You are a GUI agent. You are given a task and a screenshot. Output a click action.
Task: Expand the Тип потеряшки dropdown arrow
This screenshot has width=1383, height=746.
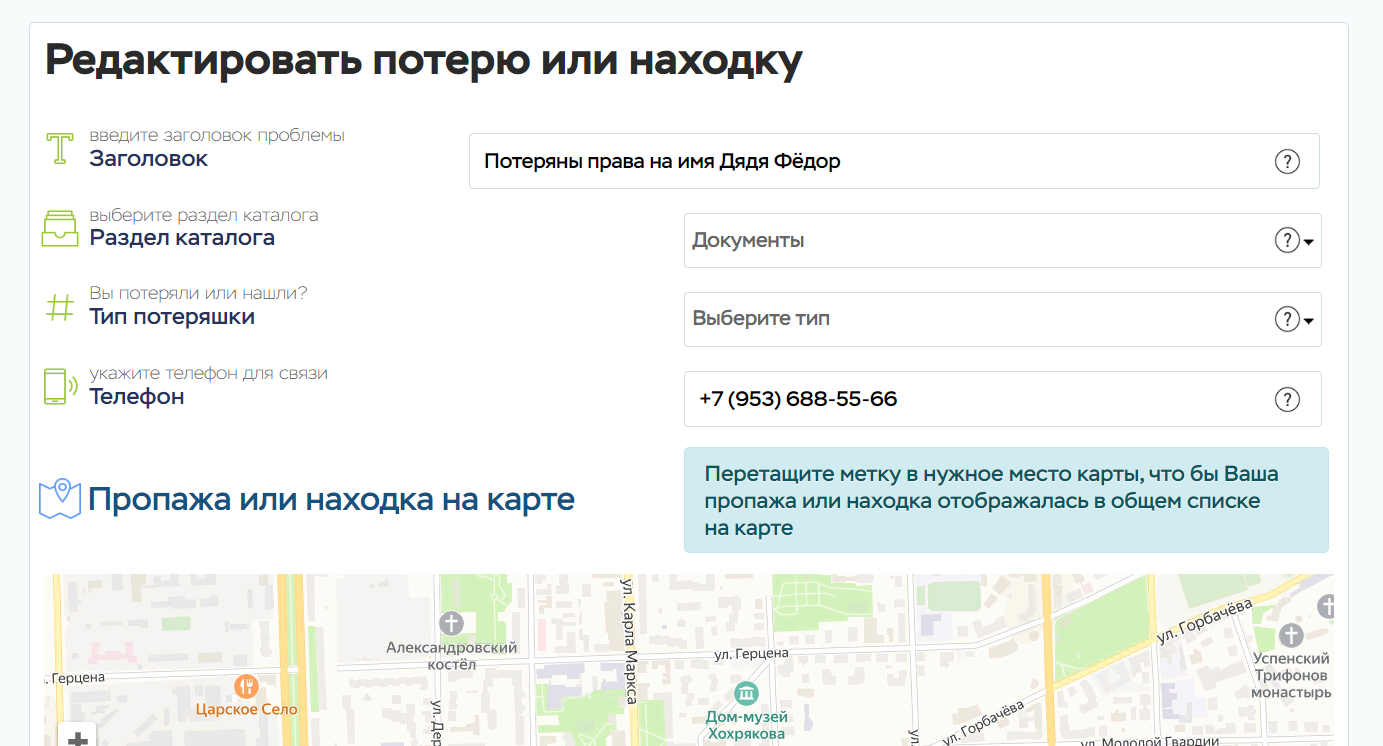[x=1309, y=321]
